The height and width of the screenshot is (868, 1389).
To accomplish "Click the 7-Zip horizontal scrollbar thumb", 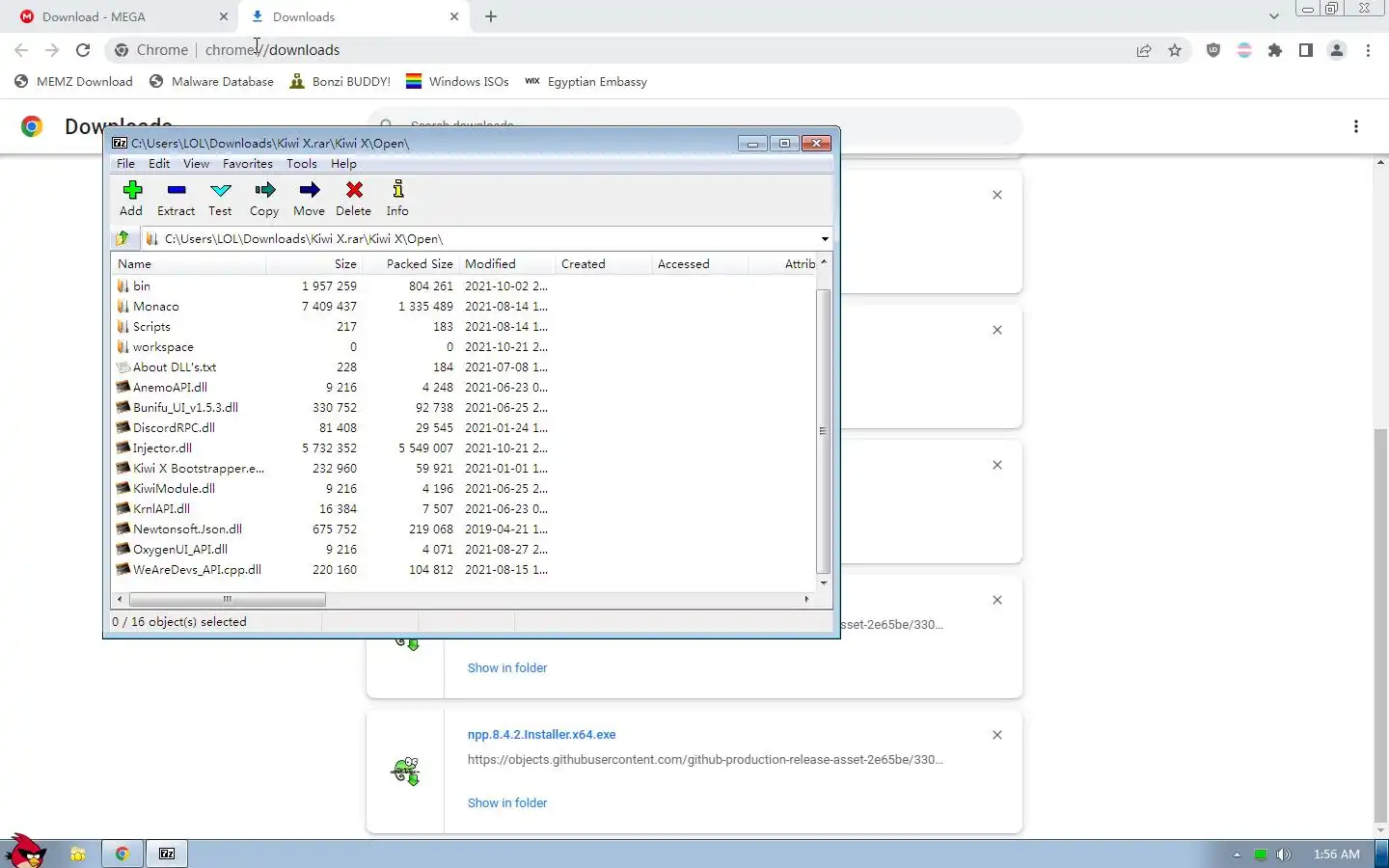I will coord(228,599).
